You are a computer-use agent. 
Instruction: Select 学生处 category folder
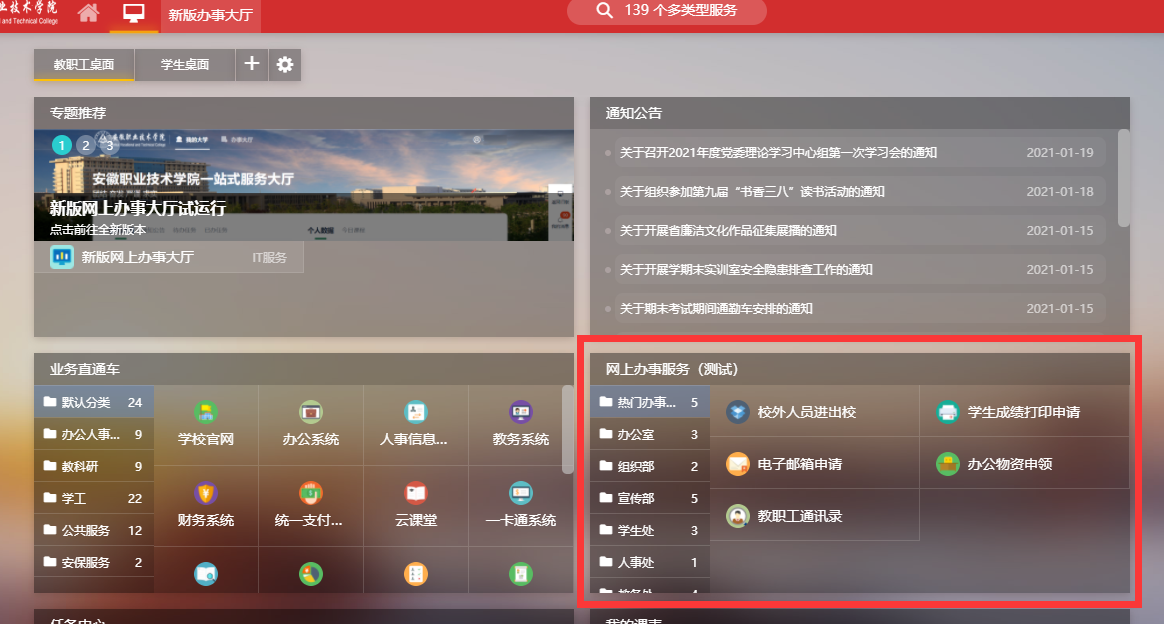coord(650,531)
